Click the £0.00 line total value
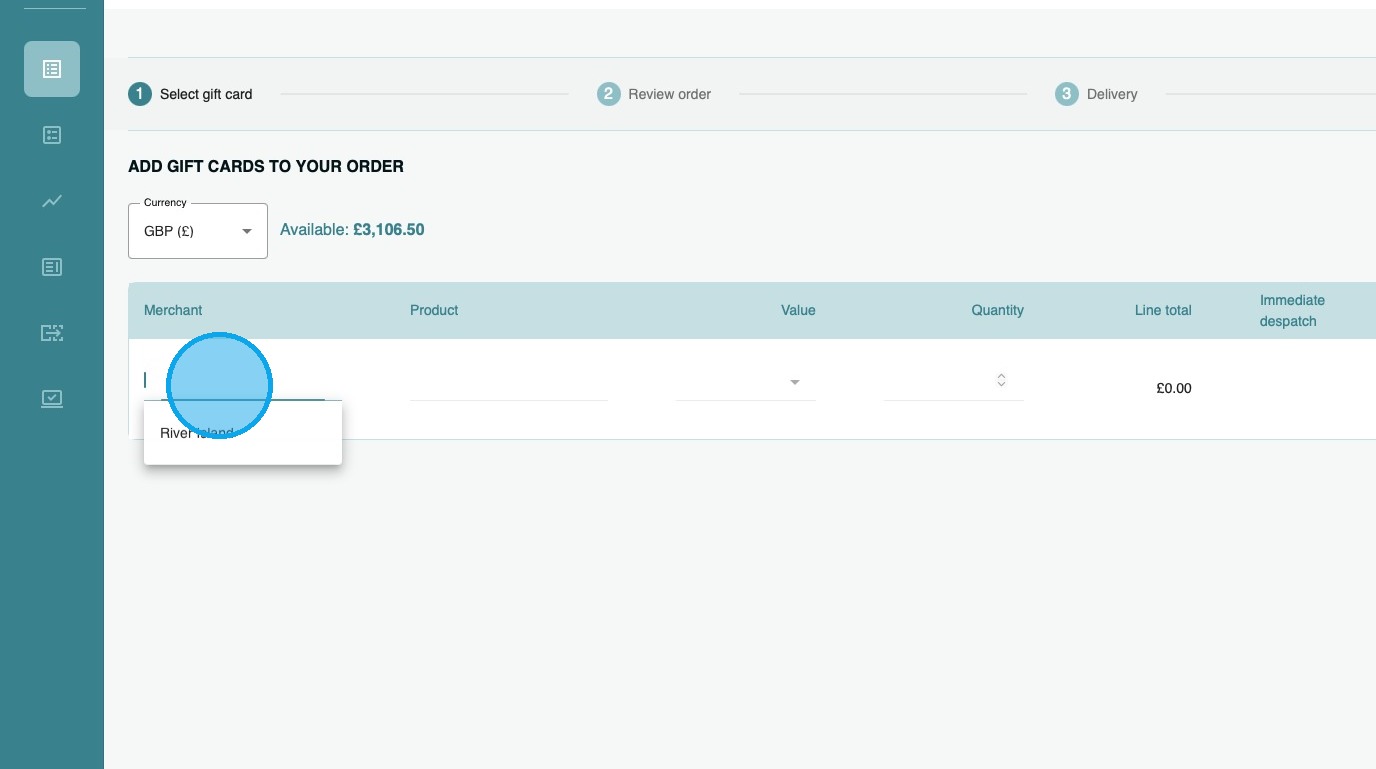Screen dimensions: 1376x769 [x=1174, y=388]
